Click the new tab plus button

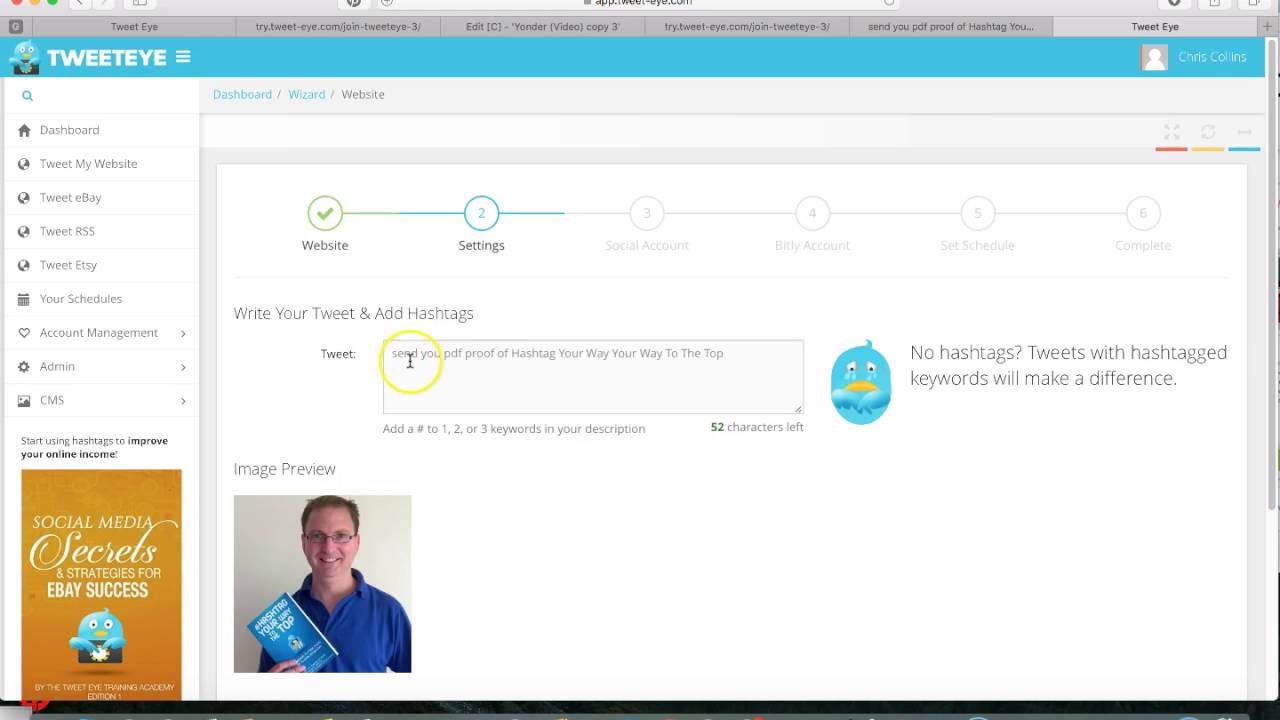pyautogui.click(x=1268, y=27)
